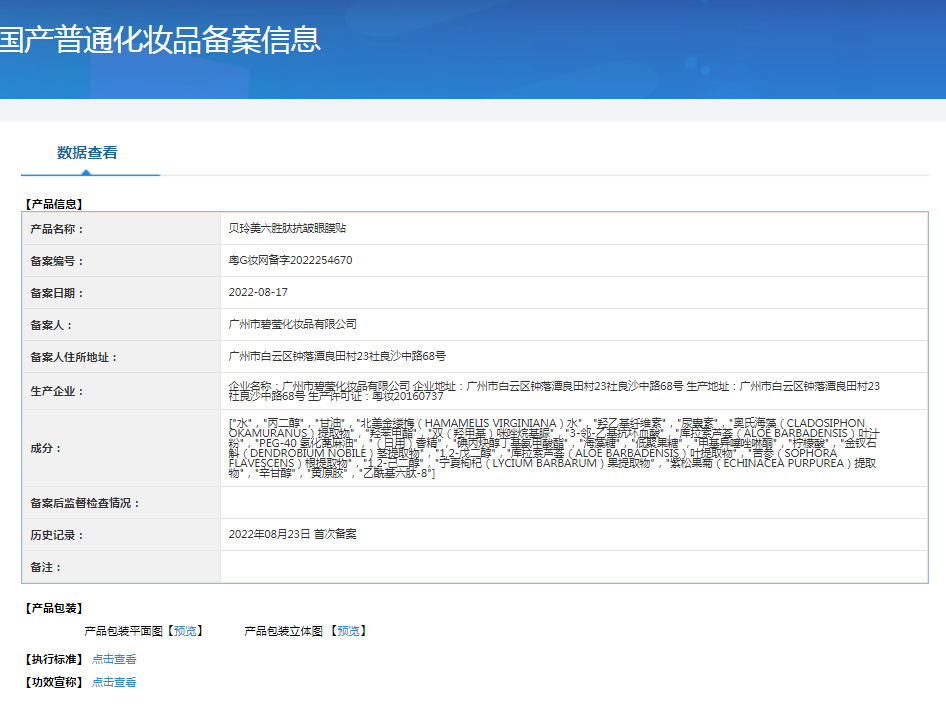Click the 【功效宣称】 label

point(54,682)
